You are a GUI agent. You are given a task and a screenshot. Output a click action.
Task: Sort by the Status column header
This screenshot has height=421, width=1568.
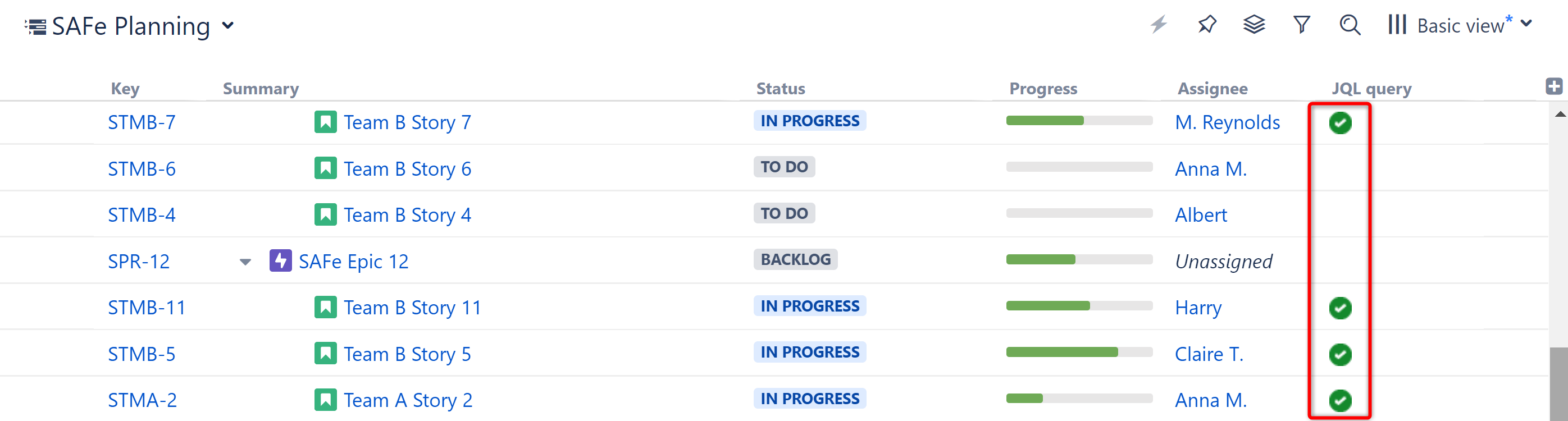click(780, 88)
